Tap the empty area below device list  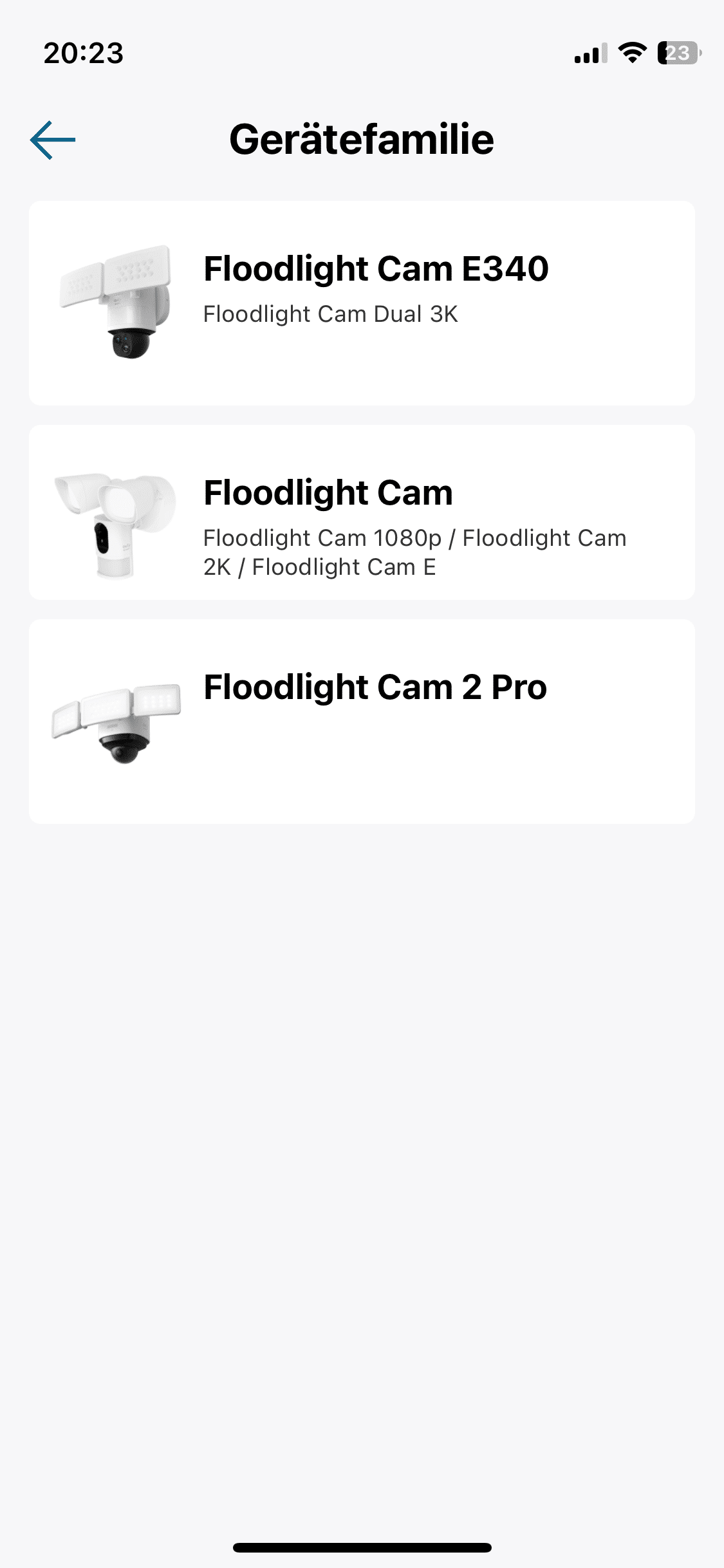(362, 1159)
